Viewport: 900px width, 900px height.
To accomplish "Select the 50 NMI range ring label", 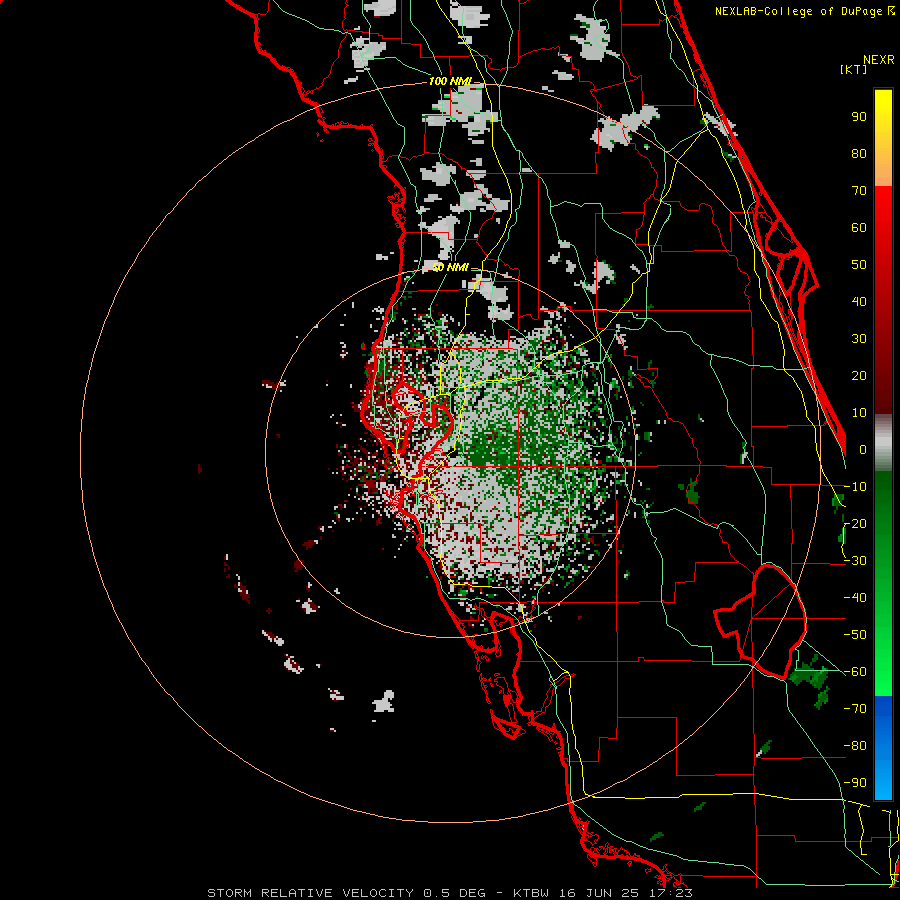I will (x=450, y=267).
